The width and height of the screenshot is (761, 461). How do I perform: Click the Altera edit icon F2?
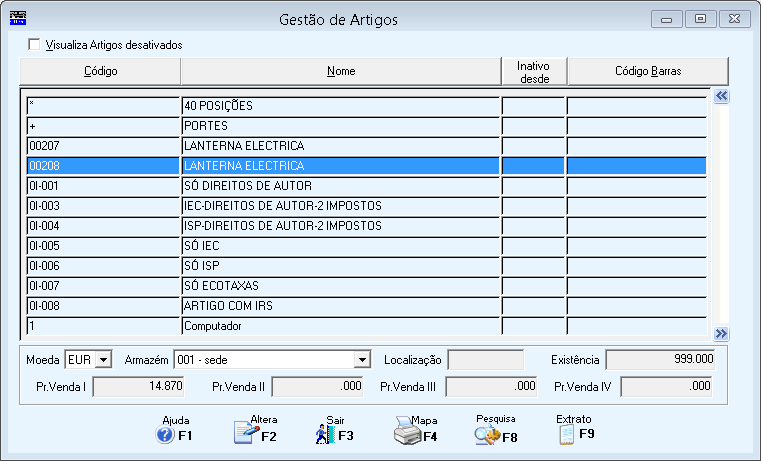tap(247, 432)
